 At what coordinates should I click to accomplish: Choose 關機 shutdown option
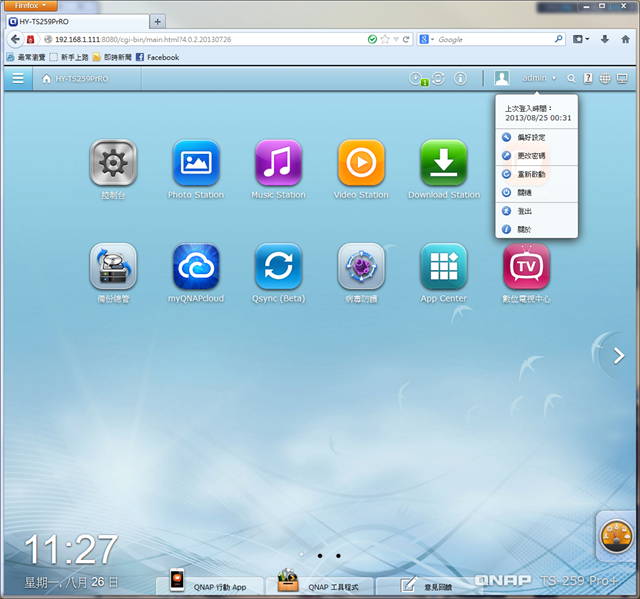(x=536, y=193)
